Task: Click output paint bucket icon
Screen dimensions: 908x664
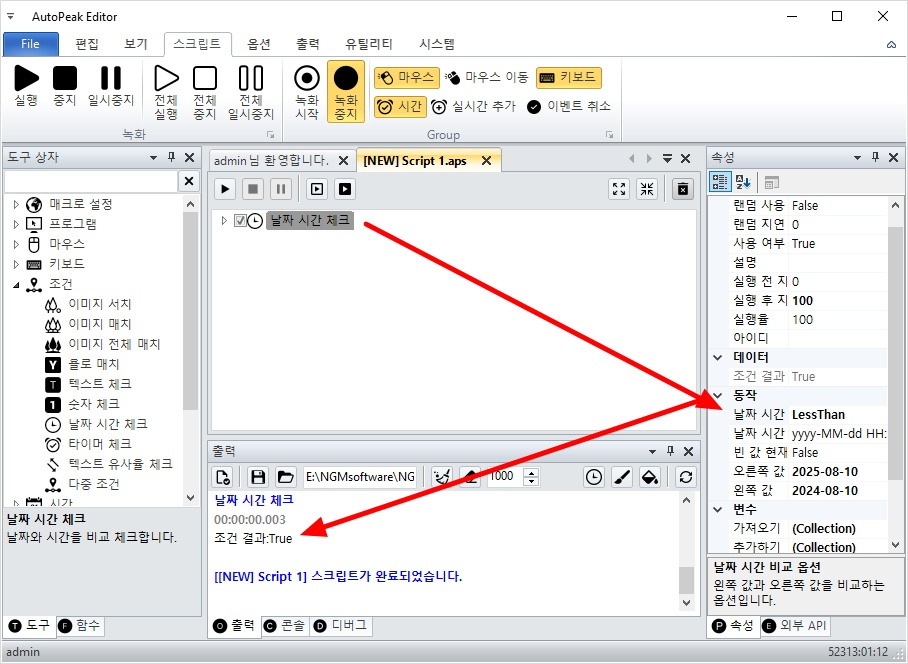Action: [650, 477]
